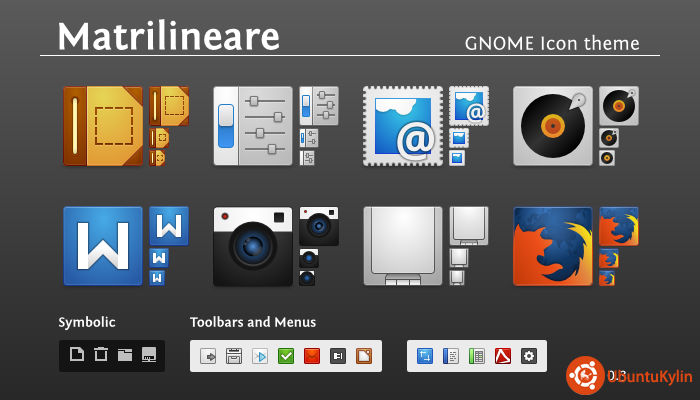Click the red Adobe PDF toolbar icon
Image resolution: width=700 pixels, height=400 pixels.
click(503, 355)
